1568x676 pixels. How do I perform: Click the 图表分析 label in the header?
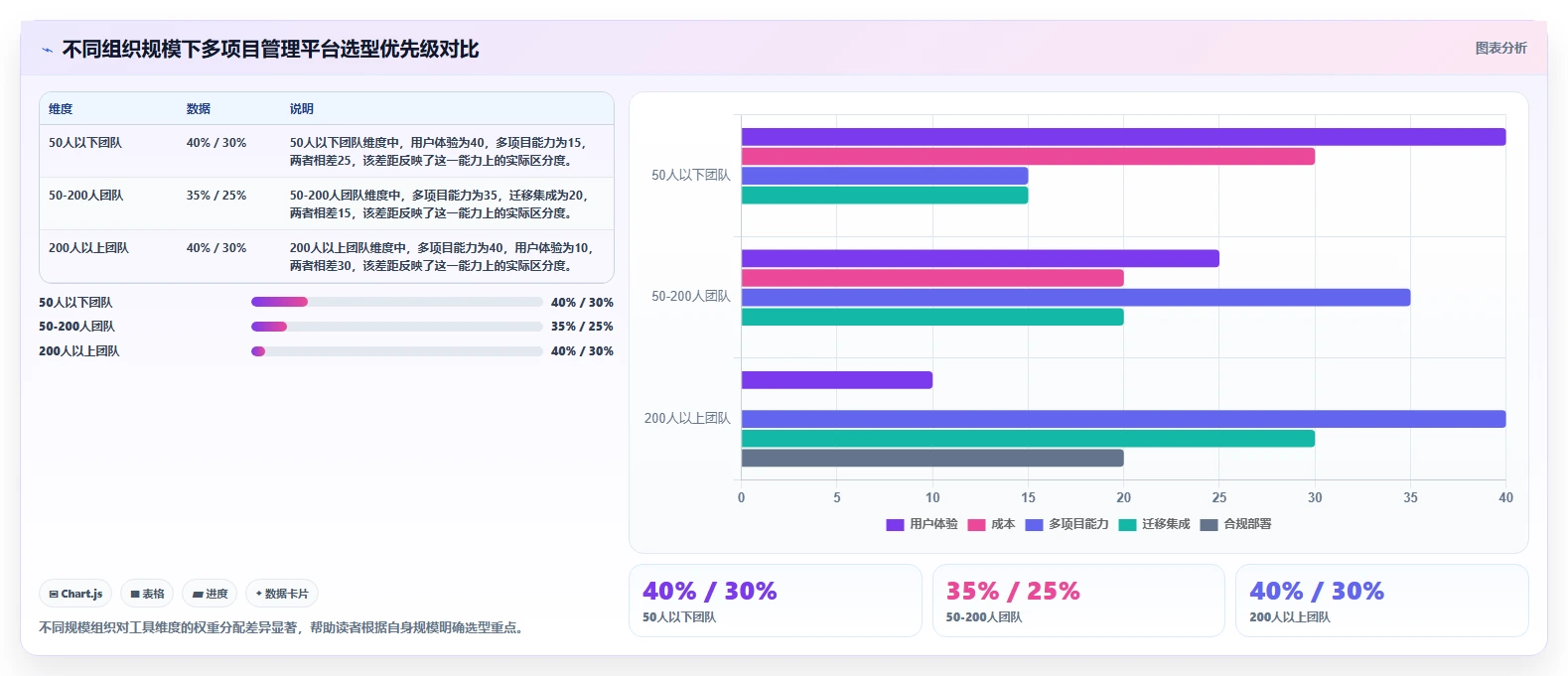pyautogui.click(x=1500, y=48)
